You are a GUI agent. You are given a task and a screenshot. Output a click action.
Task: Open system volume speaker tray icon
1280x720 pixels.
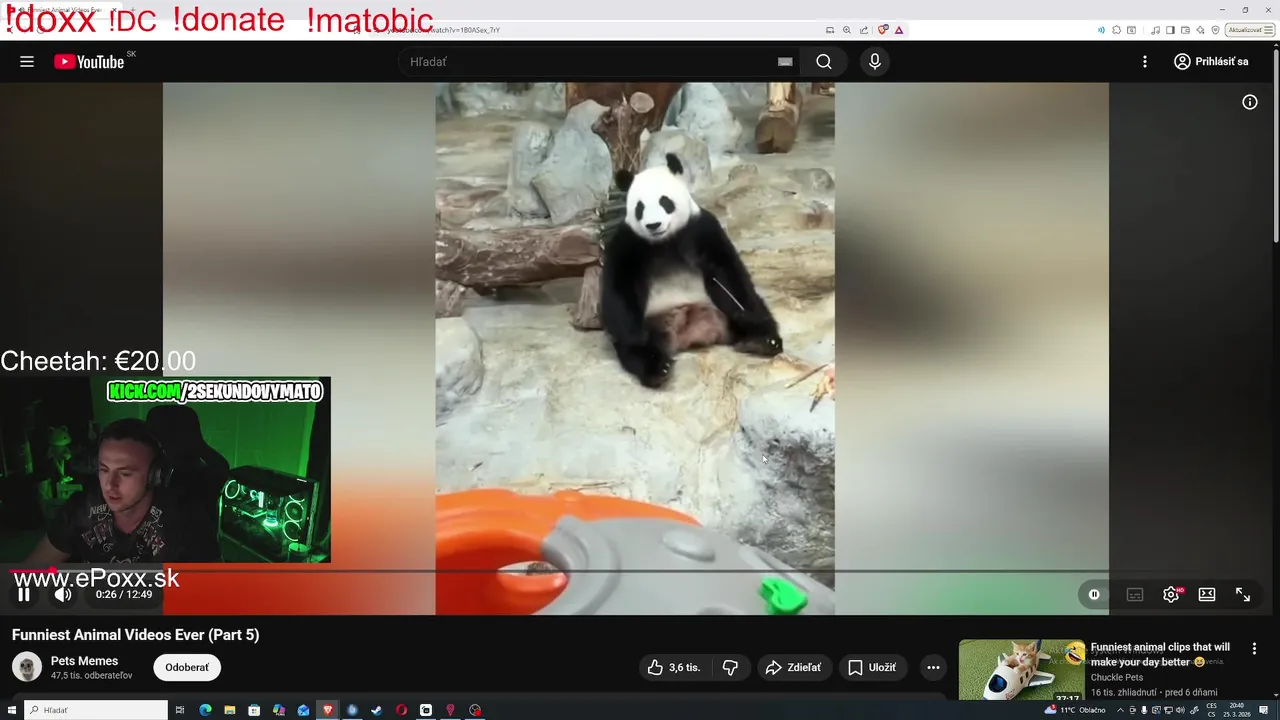click(x=1180, y=710)
